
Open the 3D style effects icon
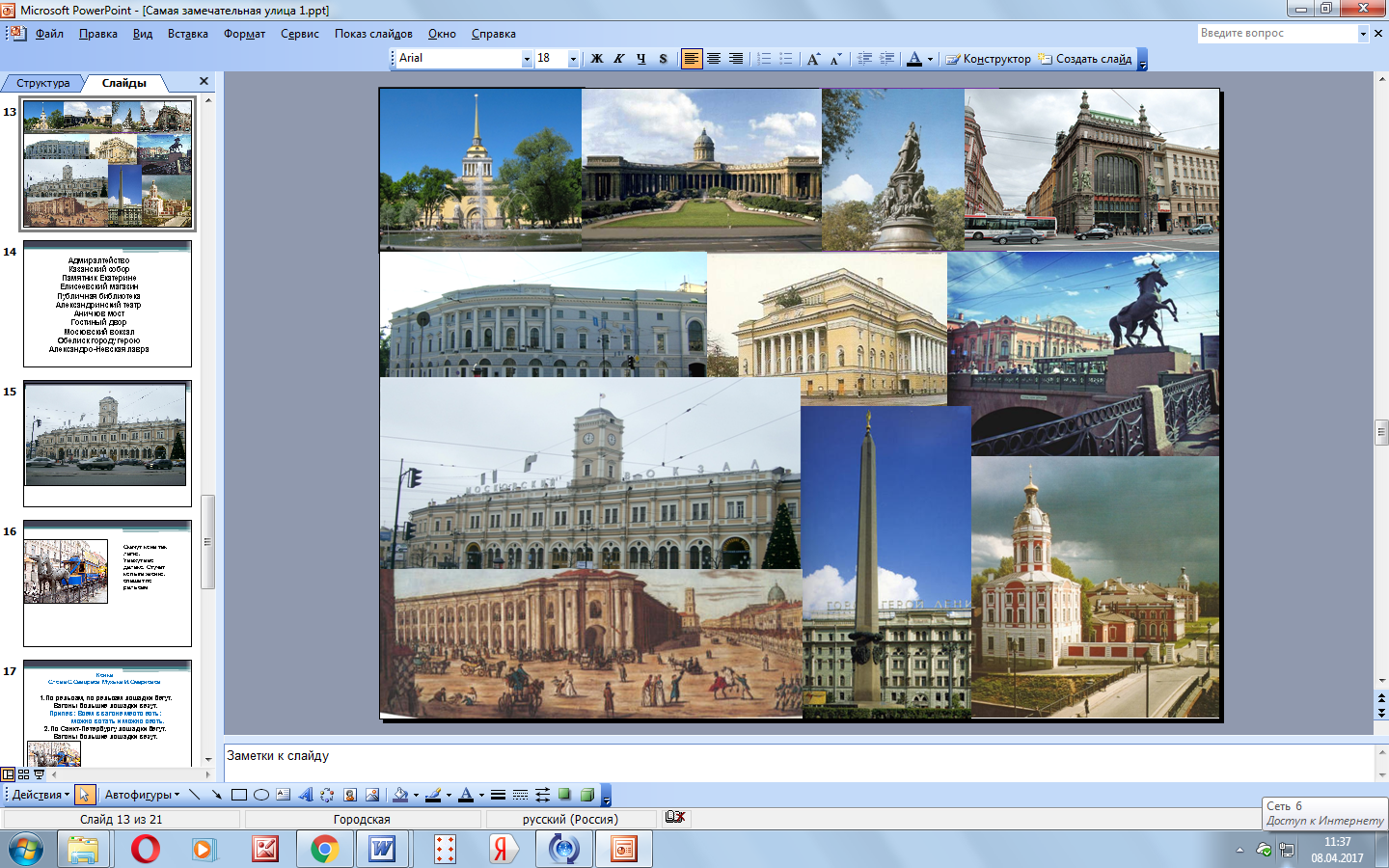pyautogui.click(x=586, y=795)
